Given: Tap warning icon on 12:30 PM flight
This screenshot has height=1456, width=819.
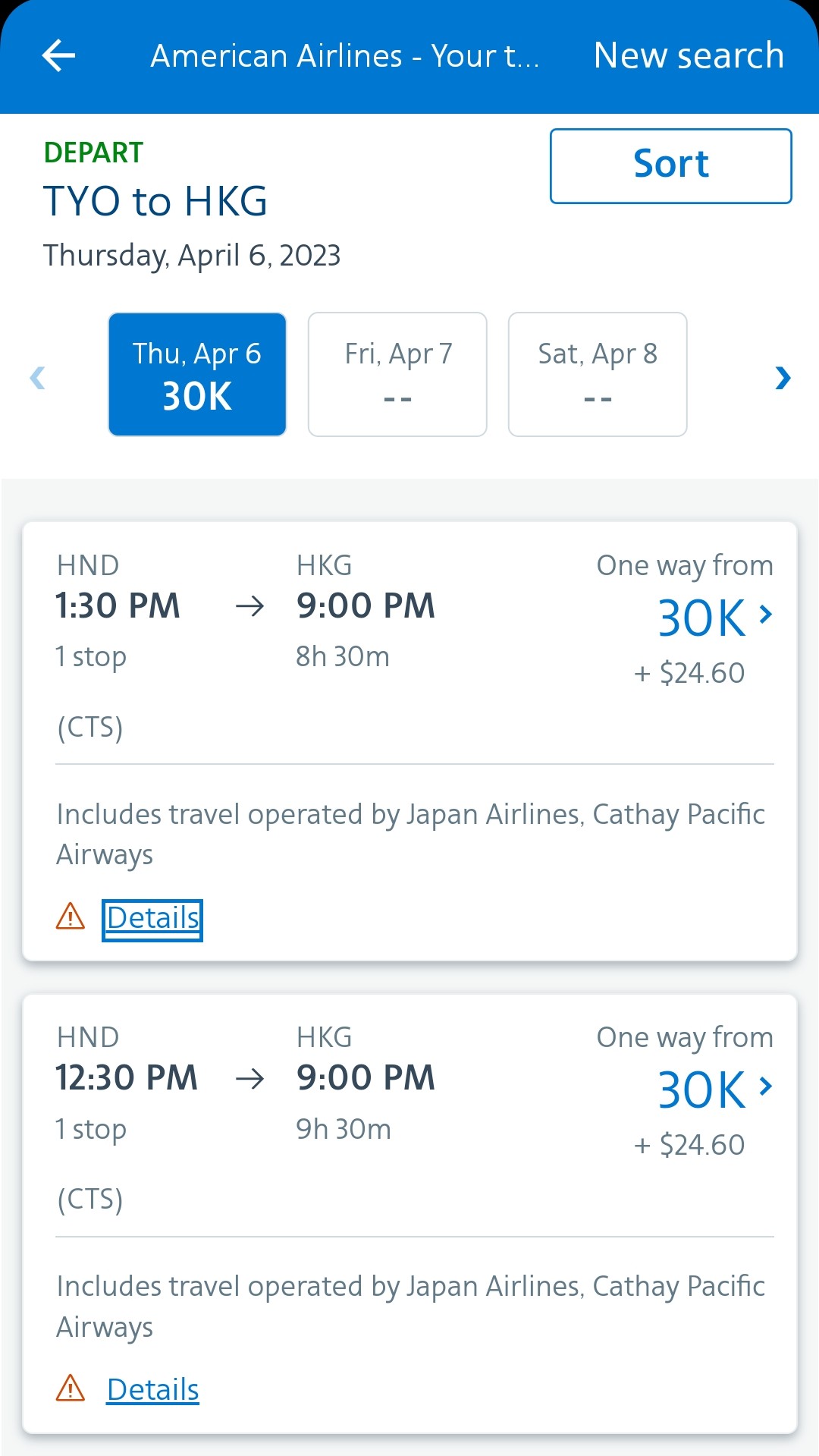Looking at the screenshot, I should [x=71, y=1388].
